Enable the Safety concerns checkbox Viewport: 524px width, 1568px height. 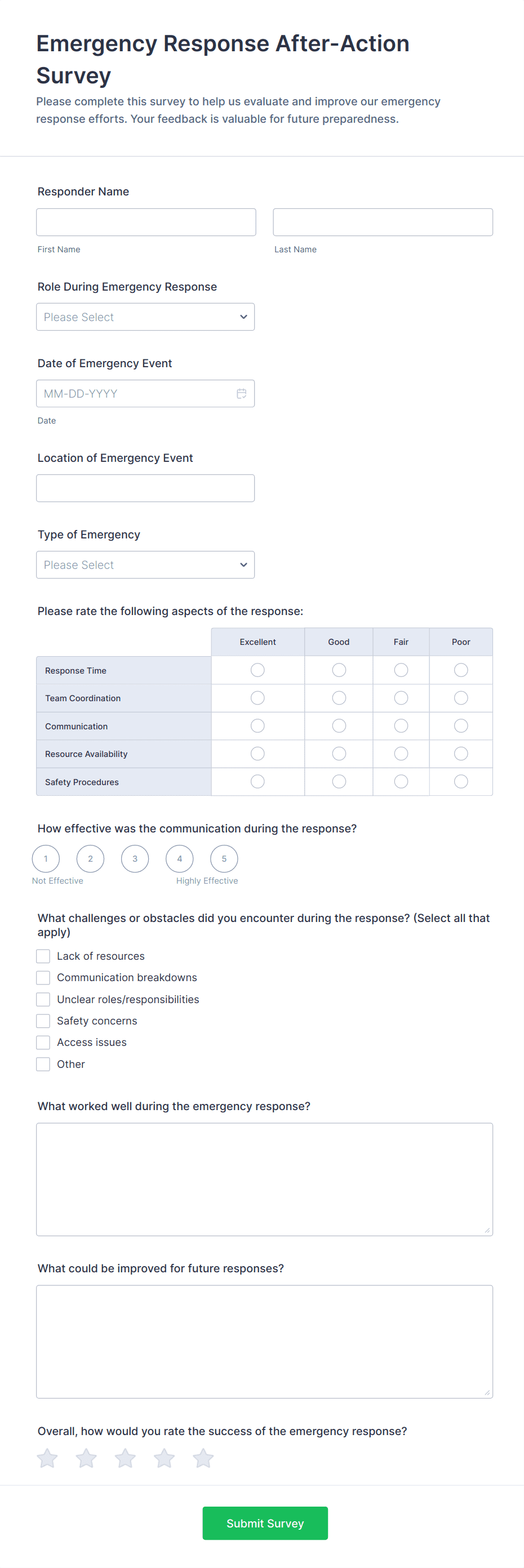(x=43, y=1021)
